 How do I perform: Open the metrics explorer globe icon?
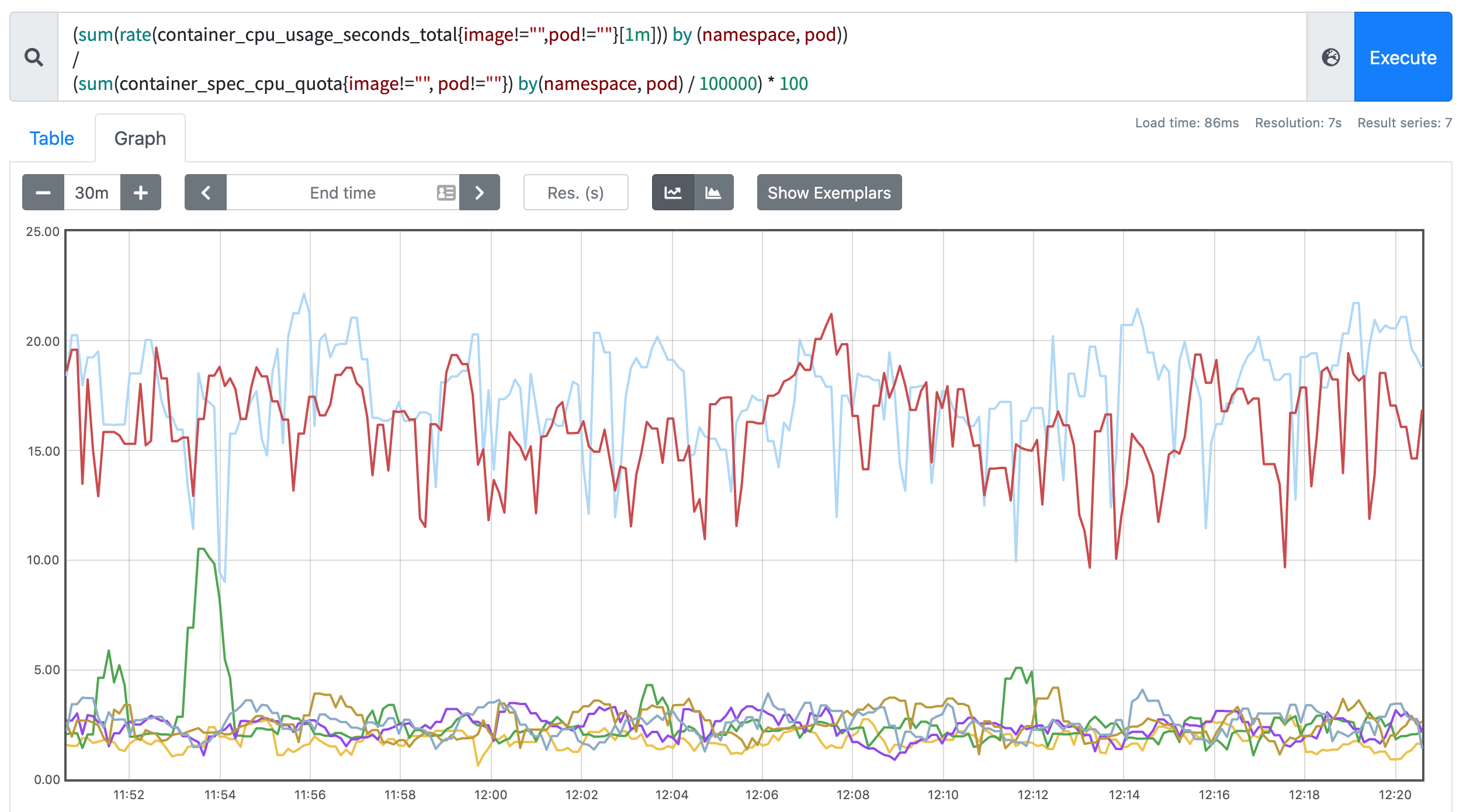point(1330,57)
